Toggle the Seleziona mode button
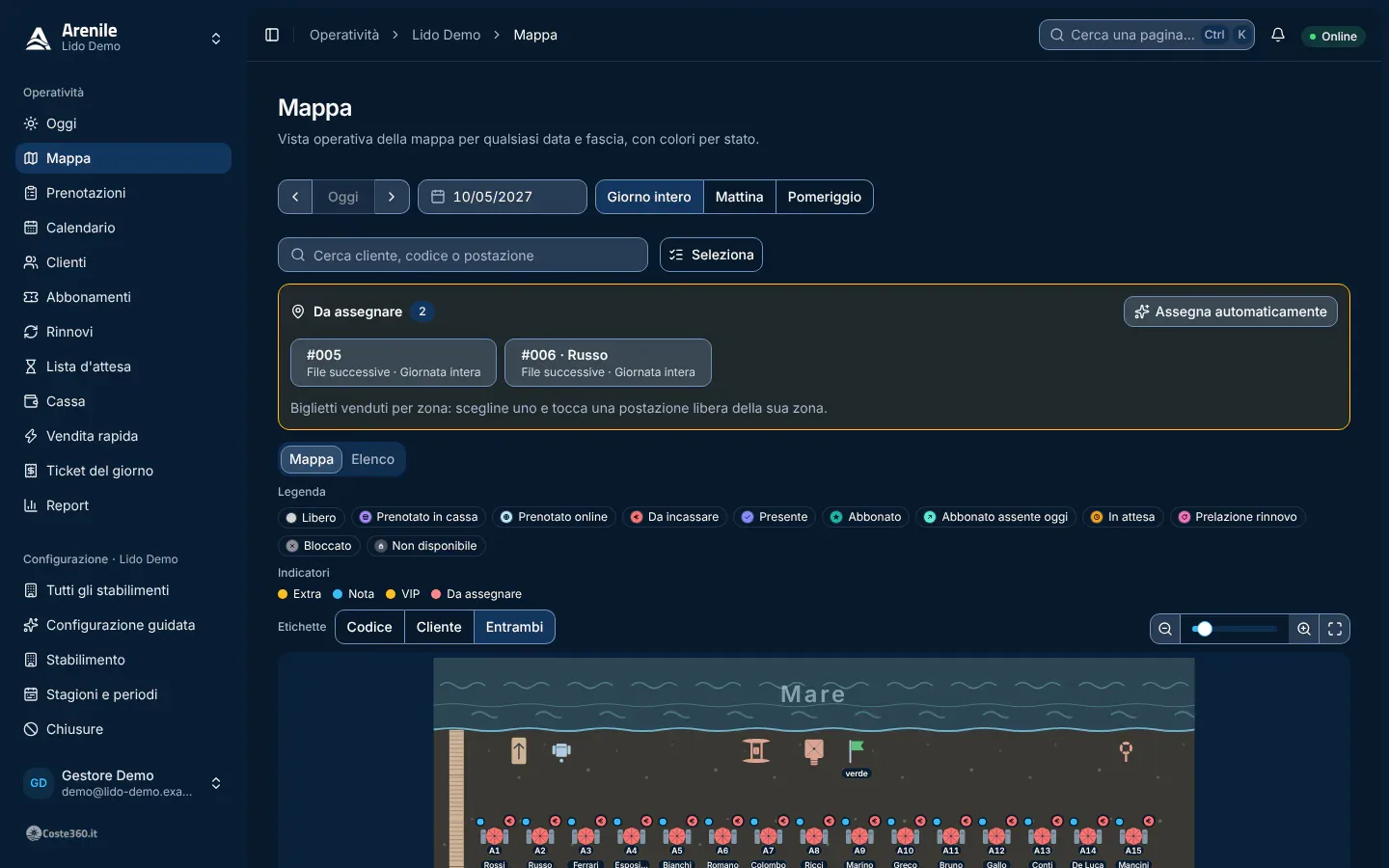1389x868 pixels. pos(711,255)
